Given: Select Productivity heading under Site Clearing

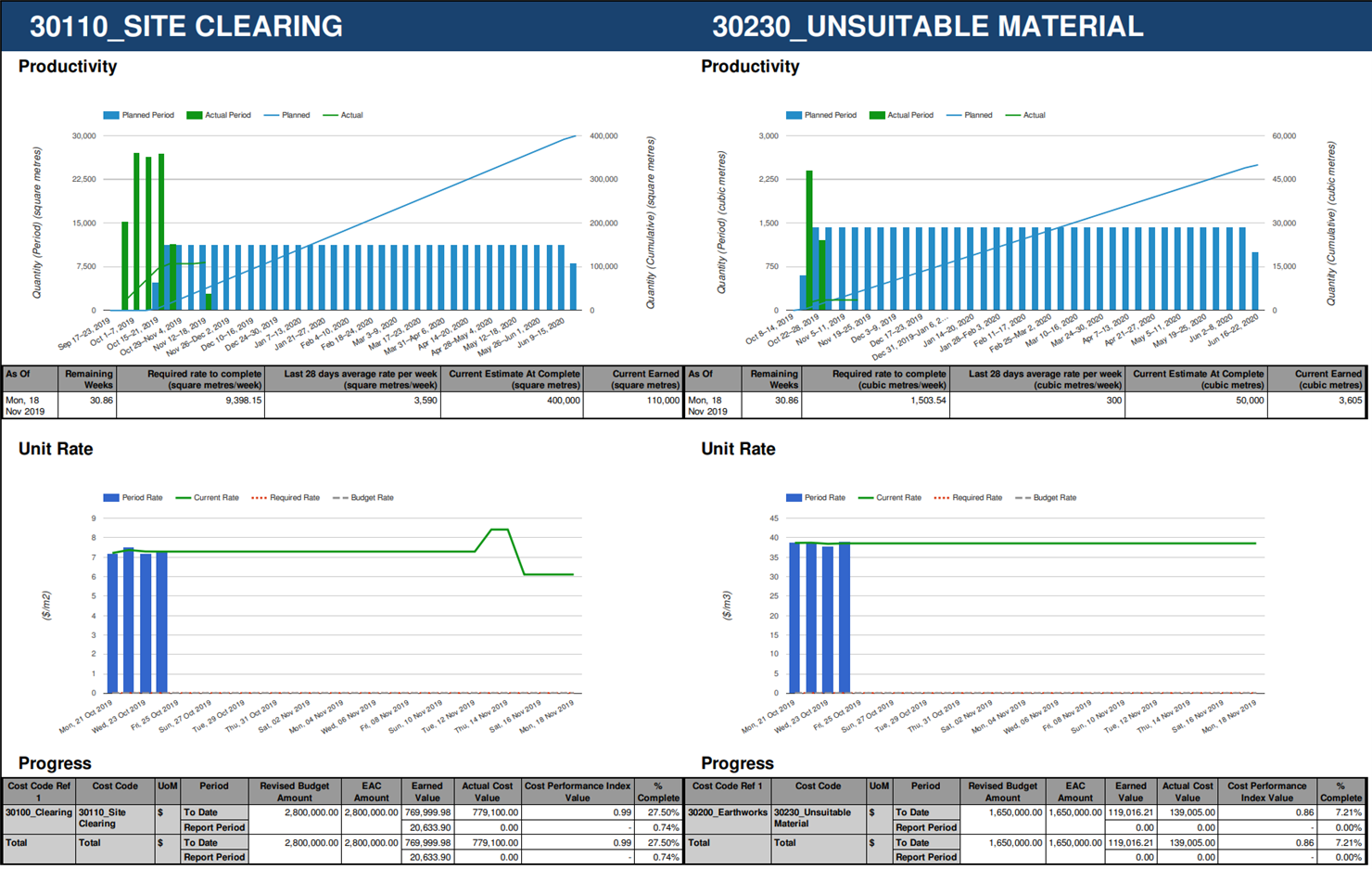Looking at the screenshot, I should point(68,67).
